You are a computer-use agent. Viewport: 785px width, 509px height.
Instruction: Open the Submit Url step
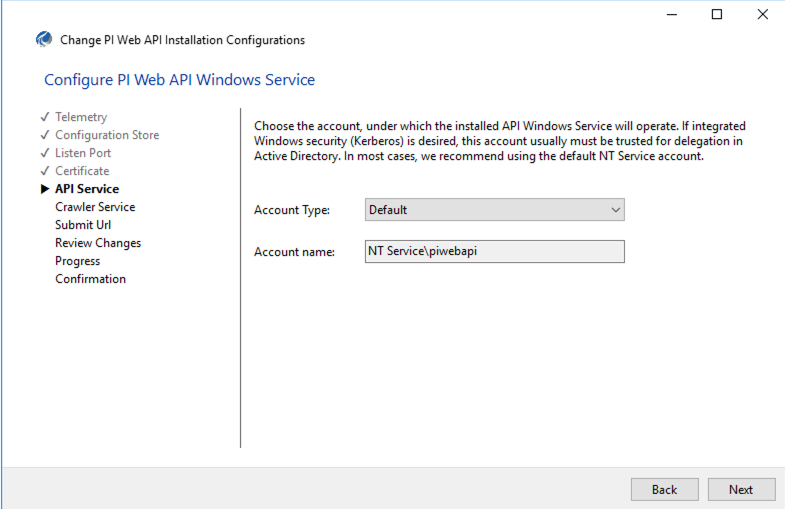click(x=83, y=225)
